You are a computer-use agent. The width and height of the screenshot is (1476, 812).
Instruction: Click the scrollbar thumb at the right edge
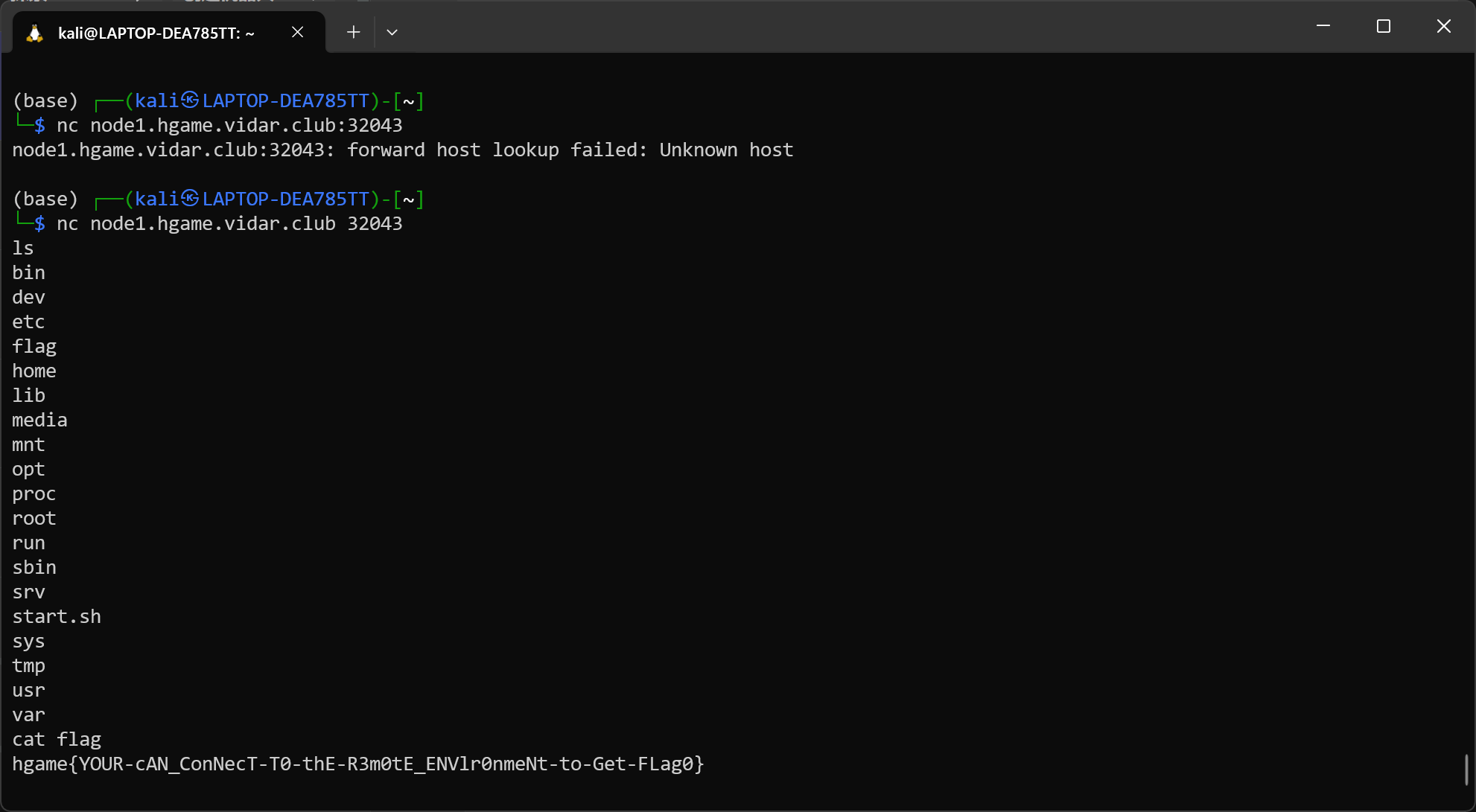[x=1466, y=769]
